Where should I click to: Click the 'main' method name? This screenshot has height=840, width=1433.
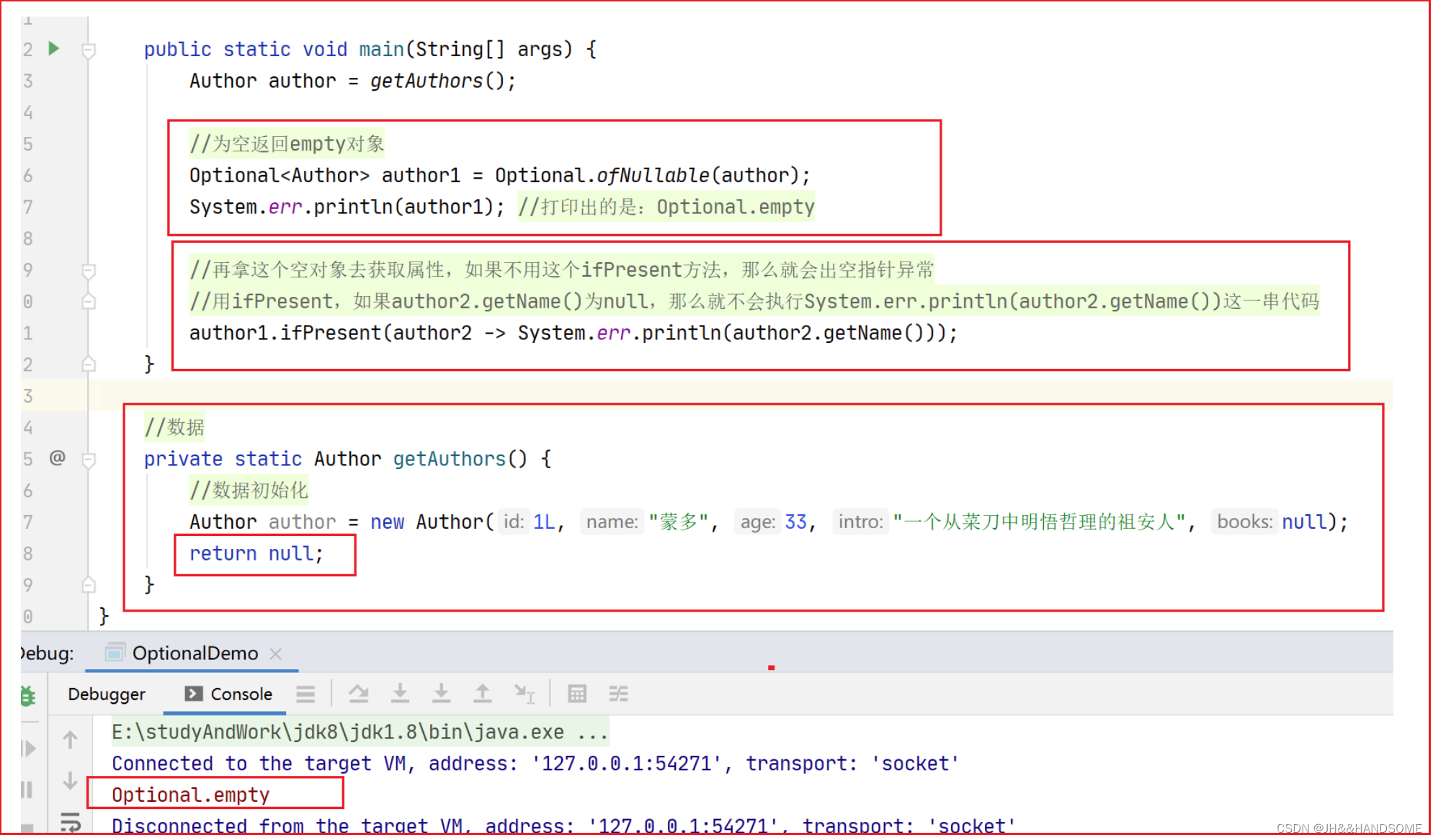click(x=381, y=49)
